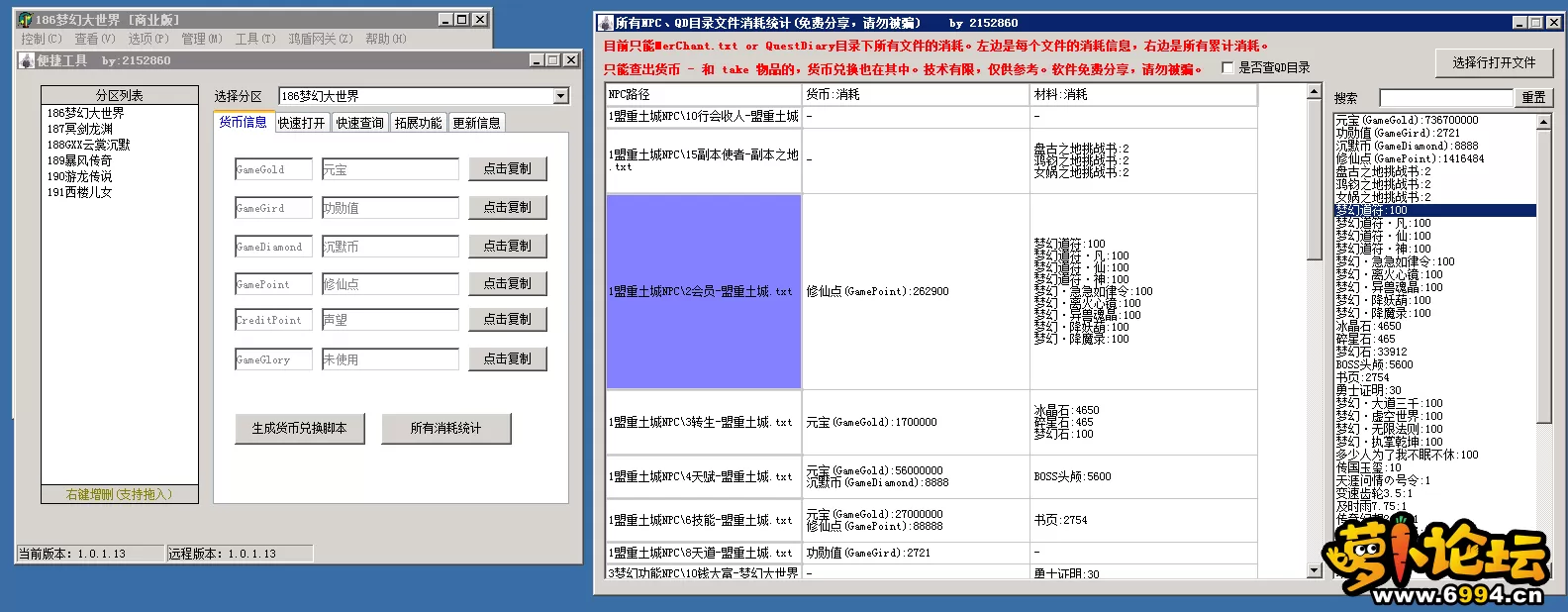Click the table scrollbar down arrow

[x=1315, y=570]
